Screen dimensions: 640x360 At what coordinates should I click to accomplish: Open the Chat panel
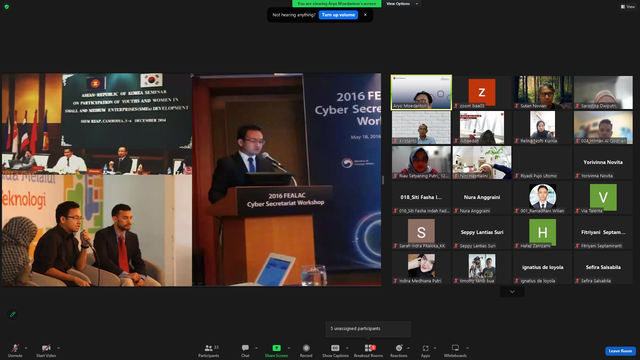[x=245, y=350]
